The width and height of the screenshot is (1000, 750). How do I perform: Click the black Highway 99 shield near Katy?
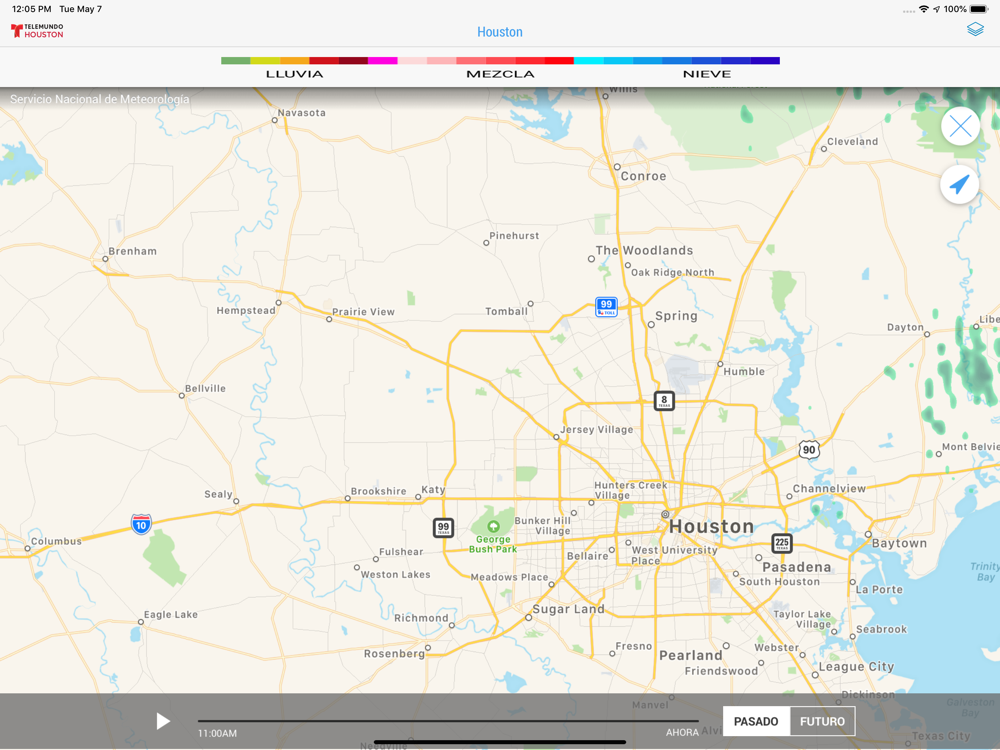tap(443, 528)
